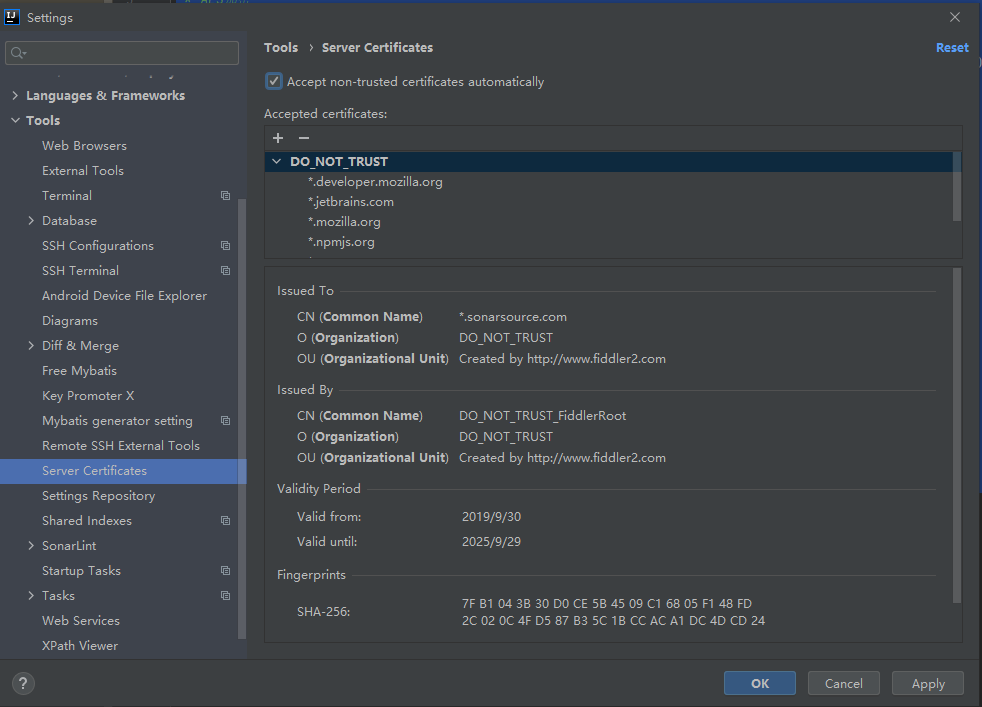Click the icon beside Mybatis generator setting
Image resolution: width=982 pixels, height=707 pixels.
coord(225,420)
